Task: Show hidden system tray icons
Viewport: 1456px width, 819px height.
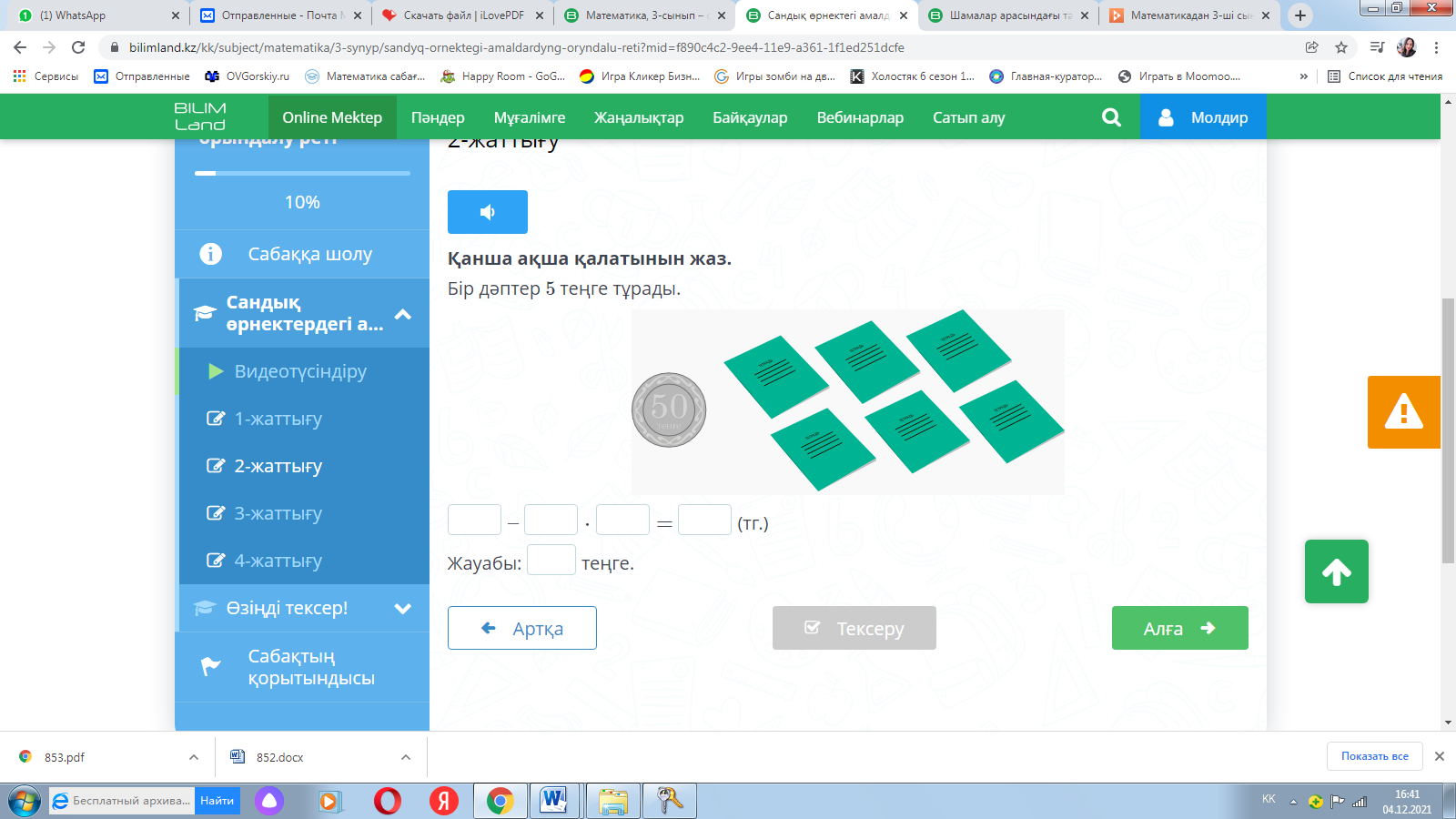Action: [1293, 802]
